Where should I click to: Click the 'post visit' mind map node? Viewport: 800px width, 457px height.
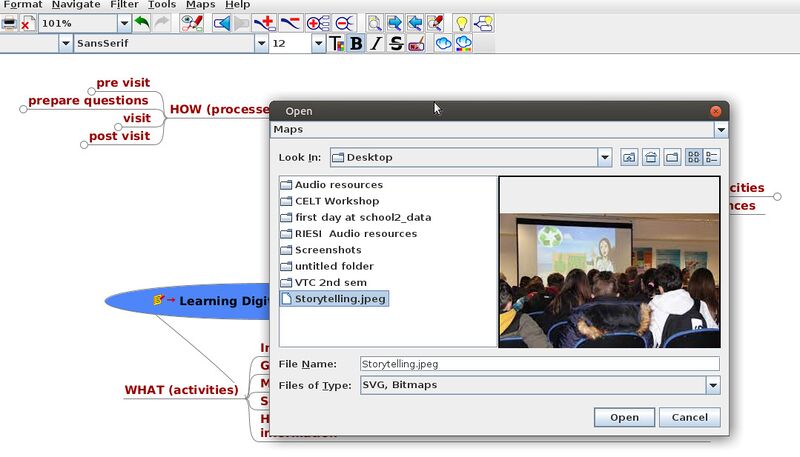119,136
